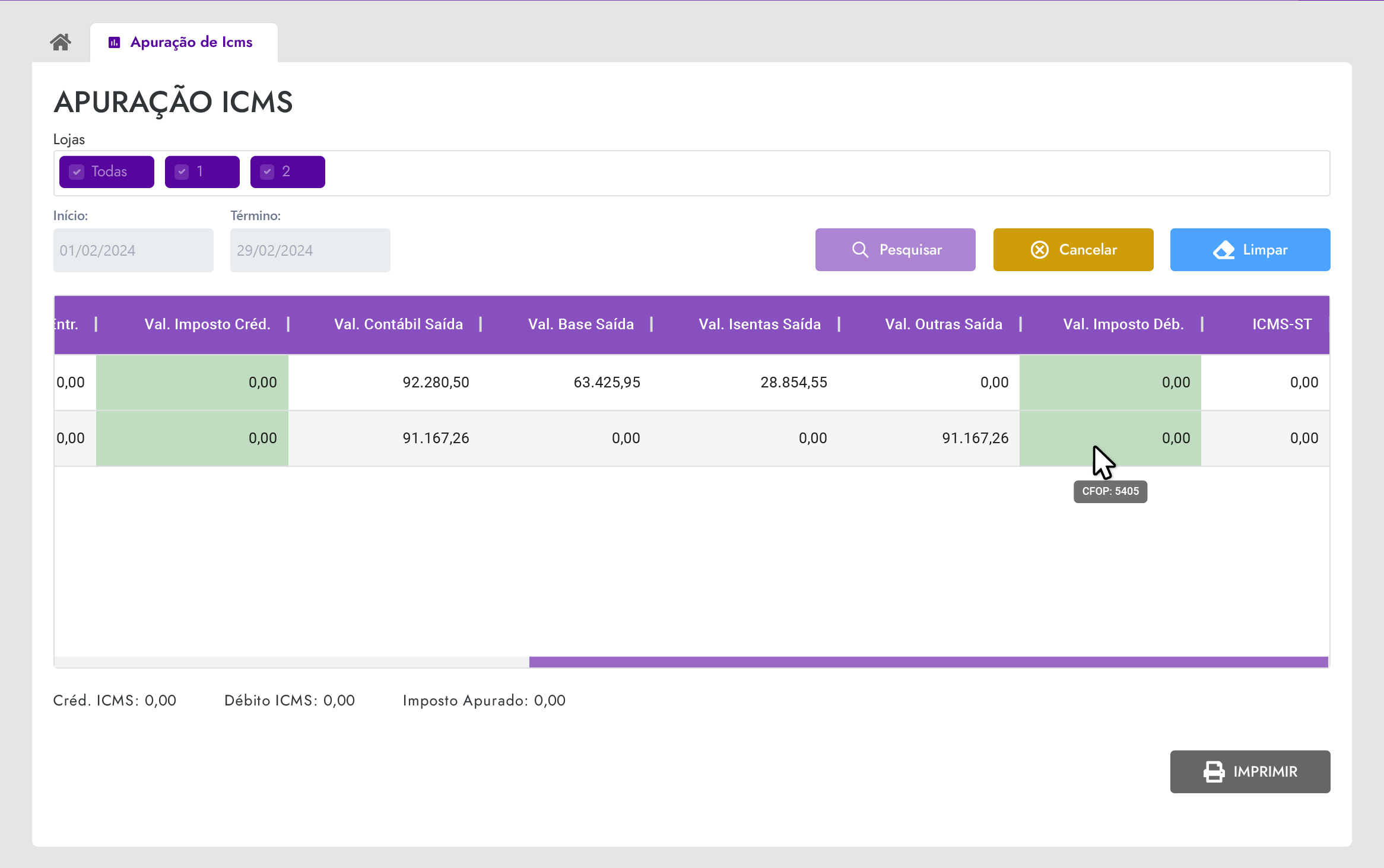Click the Pesquisar button
This screenshot has height=868, width=1384.
(895, 250)
